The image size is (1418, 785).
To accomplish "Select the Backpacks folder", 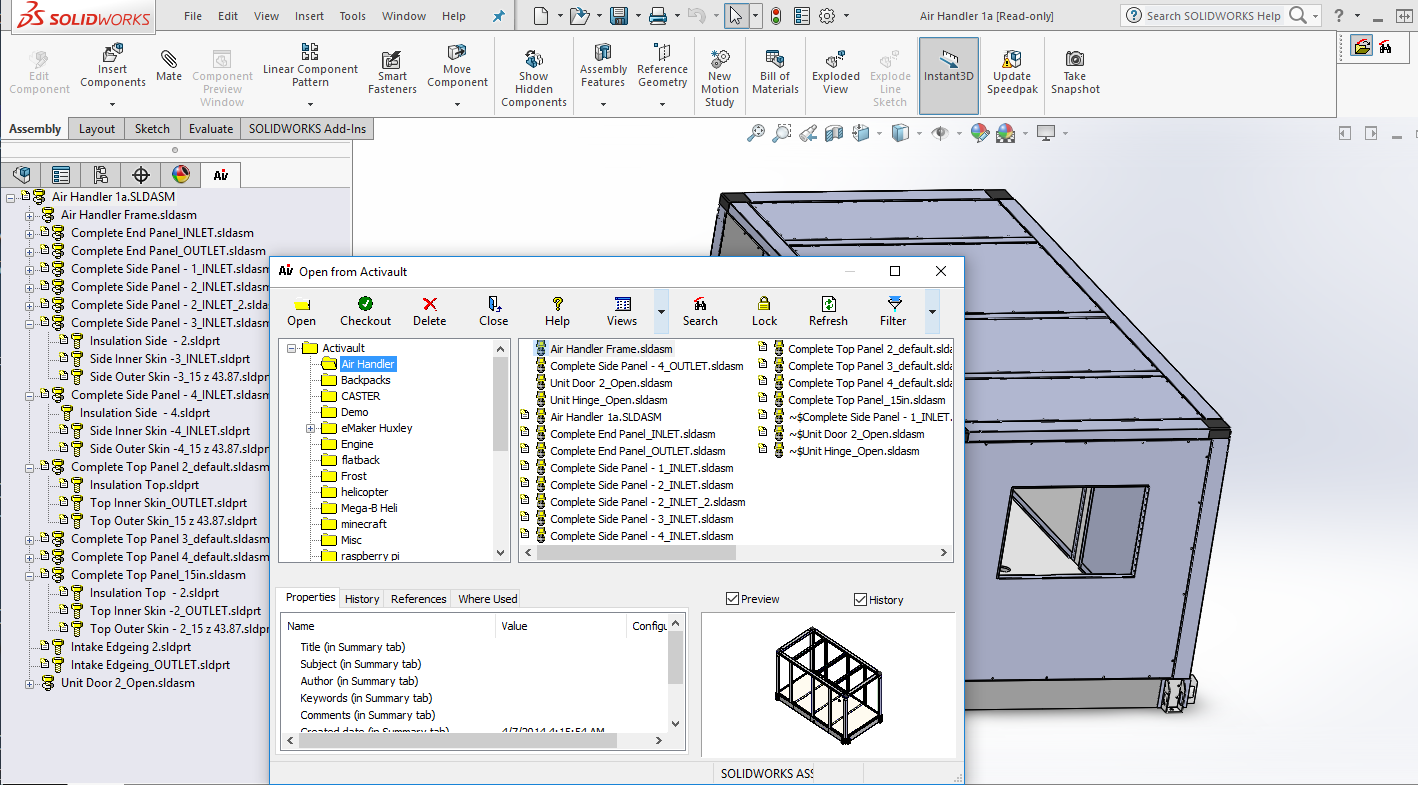I will tap(365, 380).
